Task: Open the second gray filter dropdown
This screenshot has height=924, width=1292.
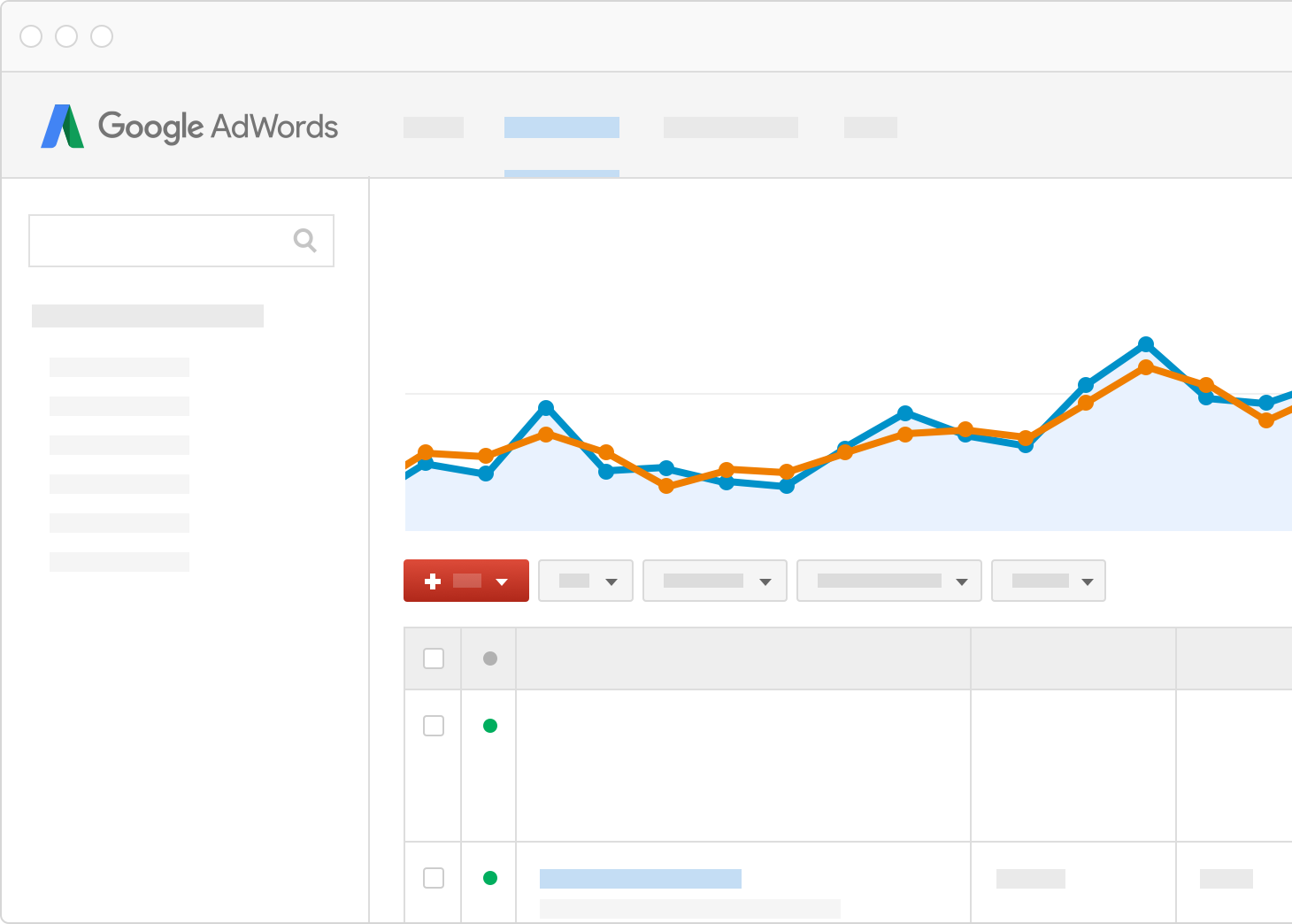Action: tap(715, 581)
